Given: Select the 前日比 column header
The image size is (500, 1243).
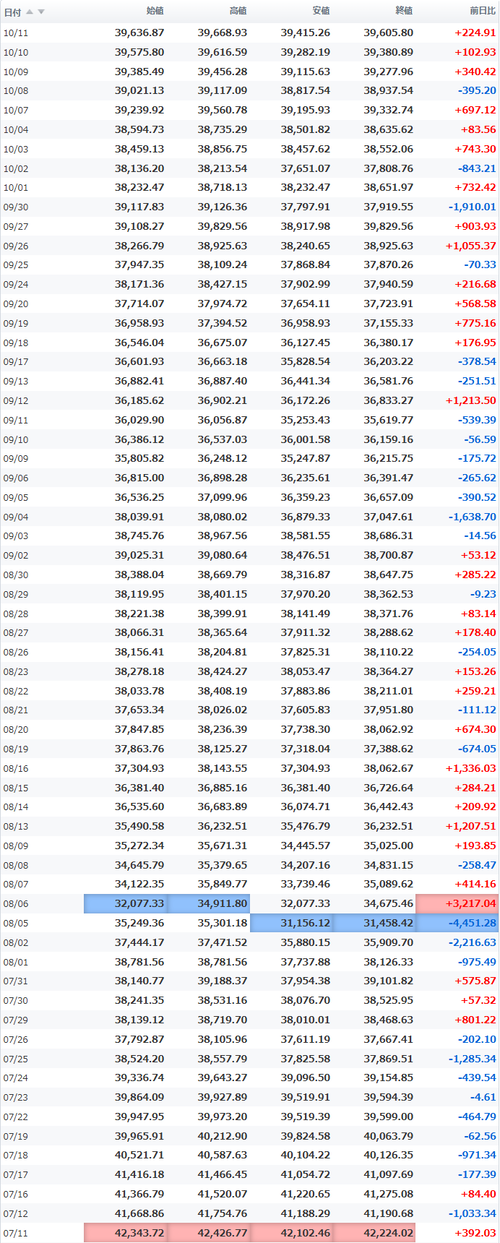Looking at the screenshot, I should point(481,12).
